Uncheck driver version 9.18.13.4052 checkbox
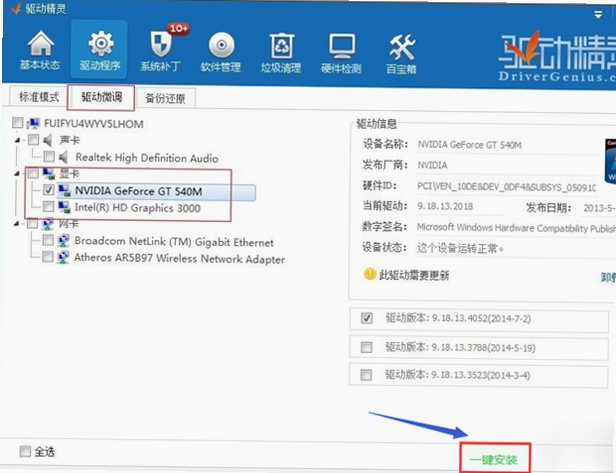616x473 pixels. pos(367,318)
